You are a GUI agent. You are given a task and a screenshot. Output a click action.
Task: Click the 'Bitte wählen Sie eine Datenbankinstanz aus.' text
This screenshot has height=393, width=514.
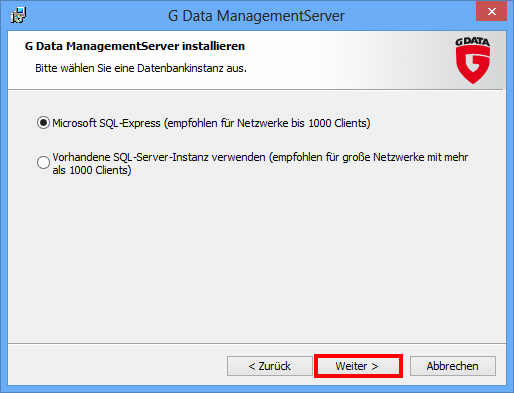click(x=141, y=68)
